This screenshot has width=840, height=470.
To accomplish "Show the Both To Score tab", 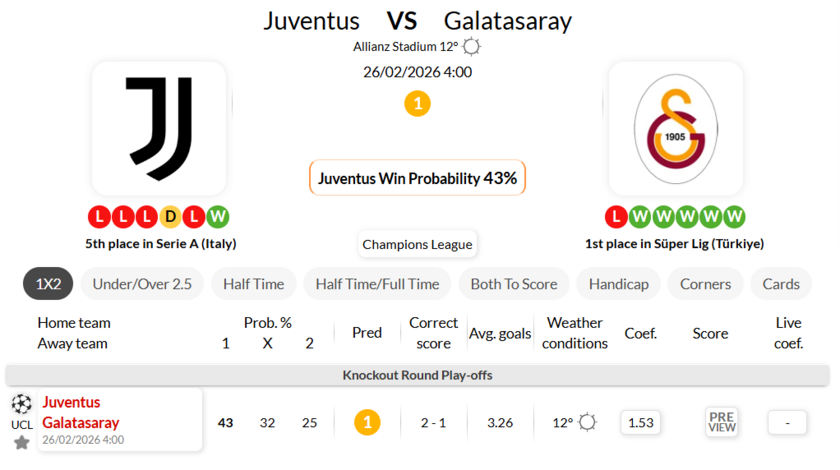I will [x=514, y=284].
